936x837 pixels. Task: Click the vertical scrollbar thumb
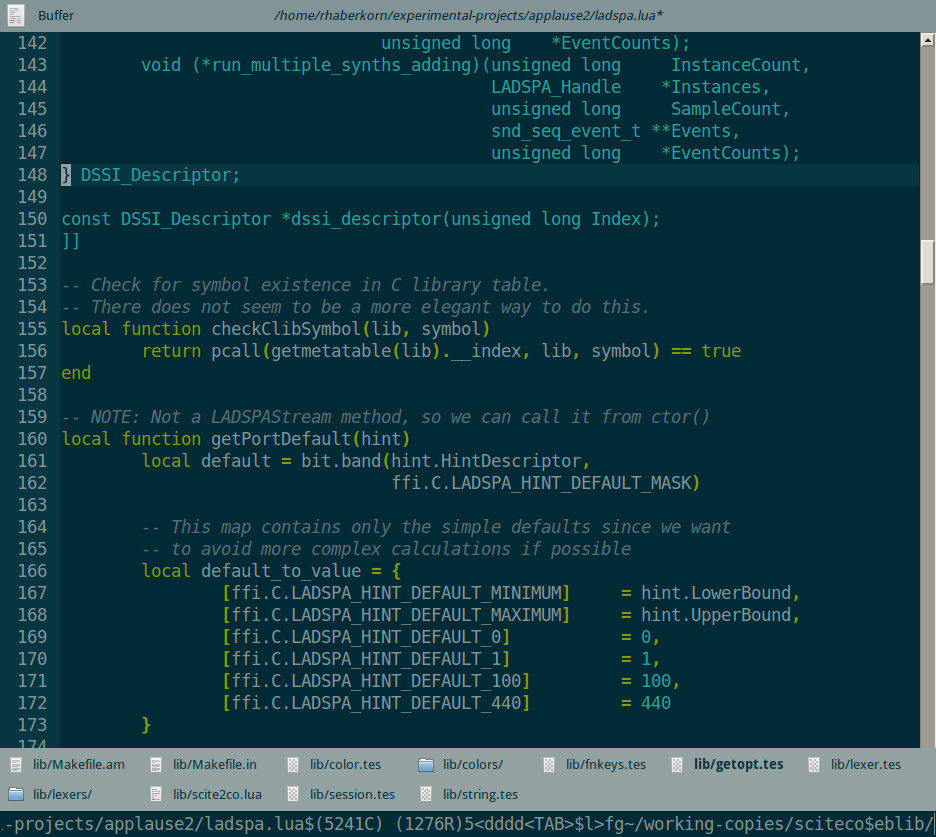927,263
